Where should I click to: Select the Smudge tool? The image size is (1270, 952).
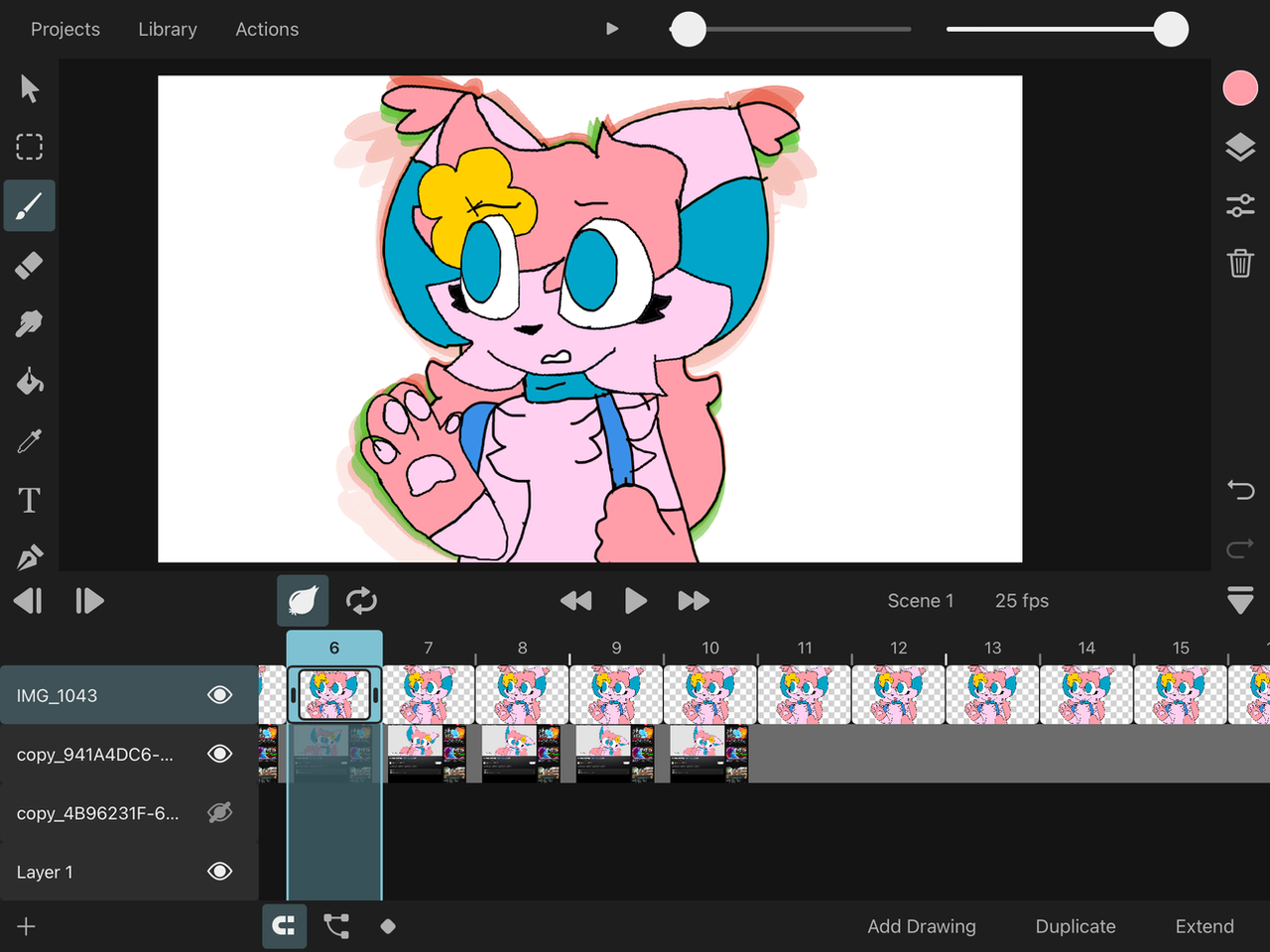[x=30, y=323]
